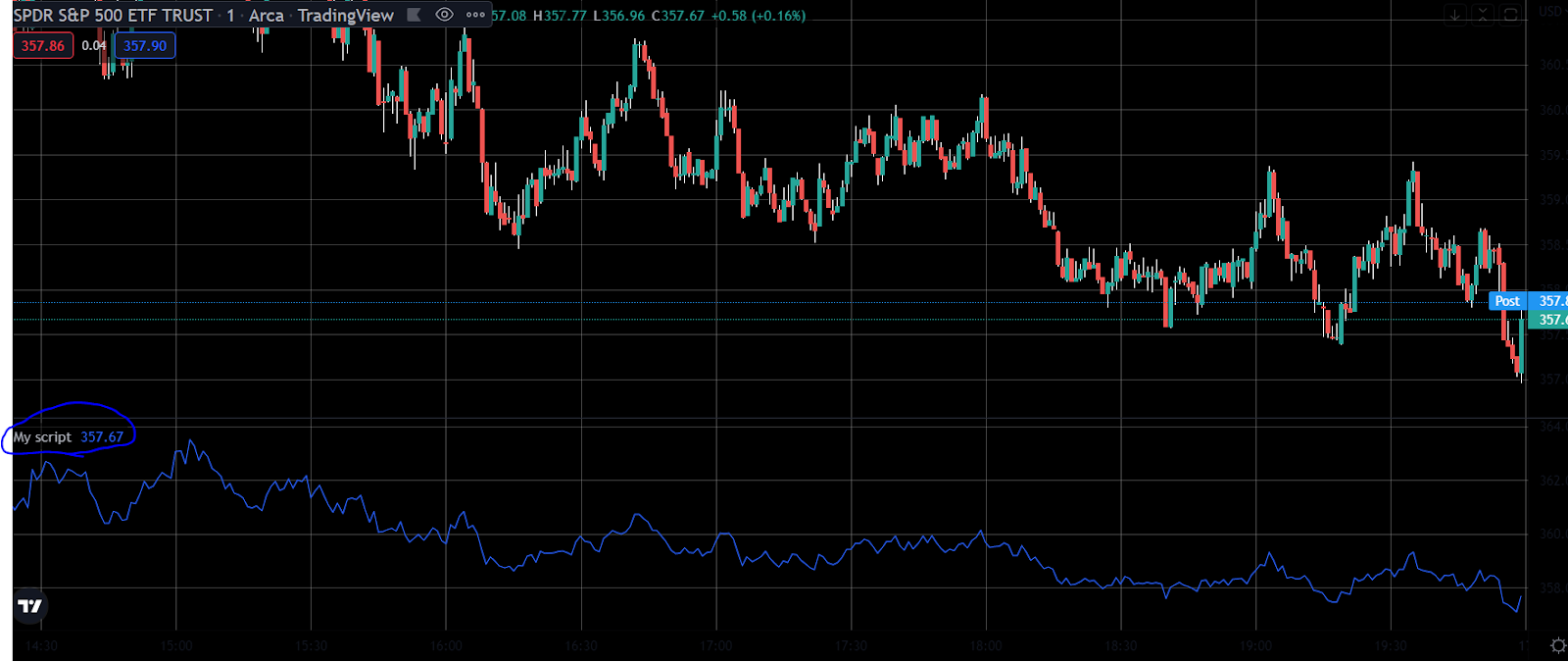This screenshot has height=662, width=1568.
Task: Click the change value +0.58 (+0.16%)
Action: click(x=758, y=16)
